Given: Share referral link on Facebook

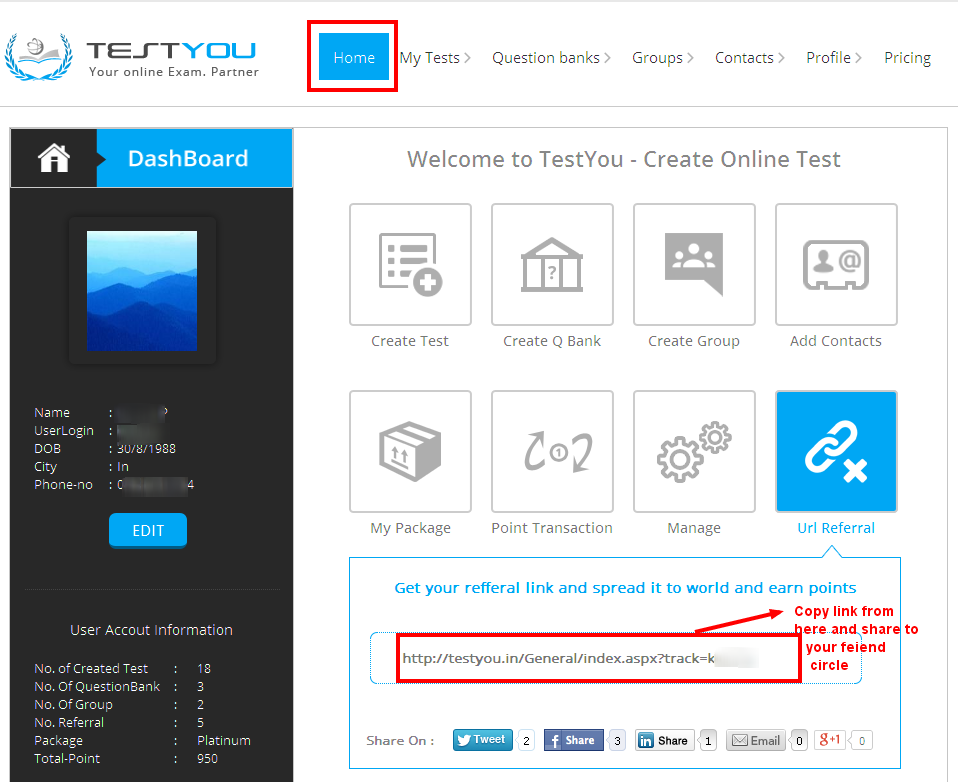Looking at the screenshot, I should pos(573,740).
